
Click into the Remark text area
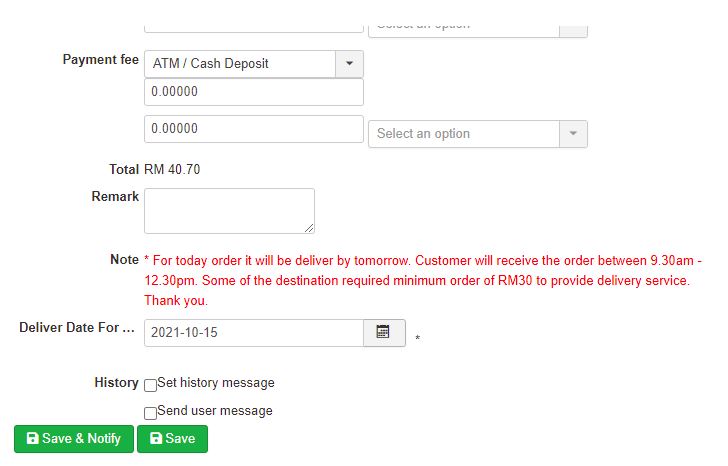coord(229,210)
